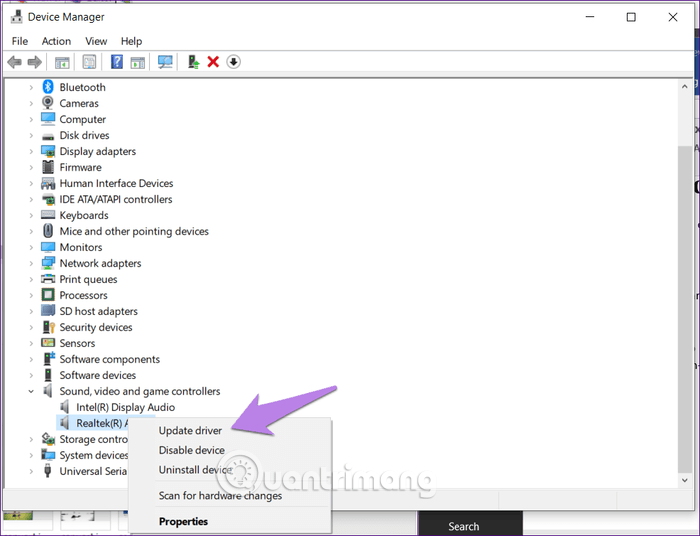Image resolution: width=700 pixels, height=536 pixels.
Task: Expand the Storage controllers node
Action: click(x=31, y=439)
